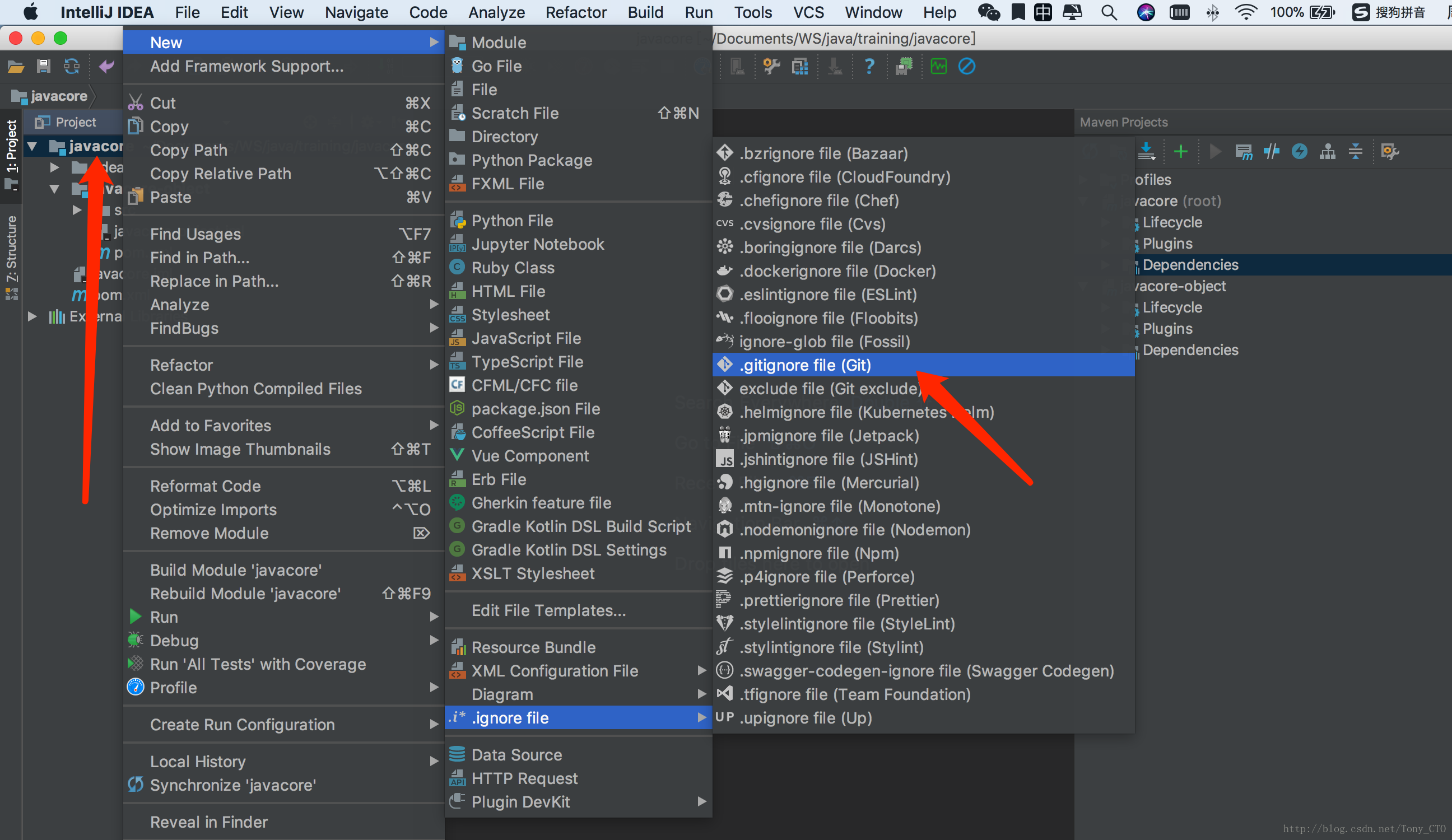
Task: Select exclude file (Git exclude) option
Action: pyautogui.click(x=924, y=388)
